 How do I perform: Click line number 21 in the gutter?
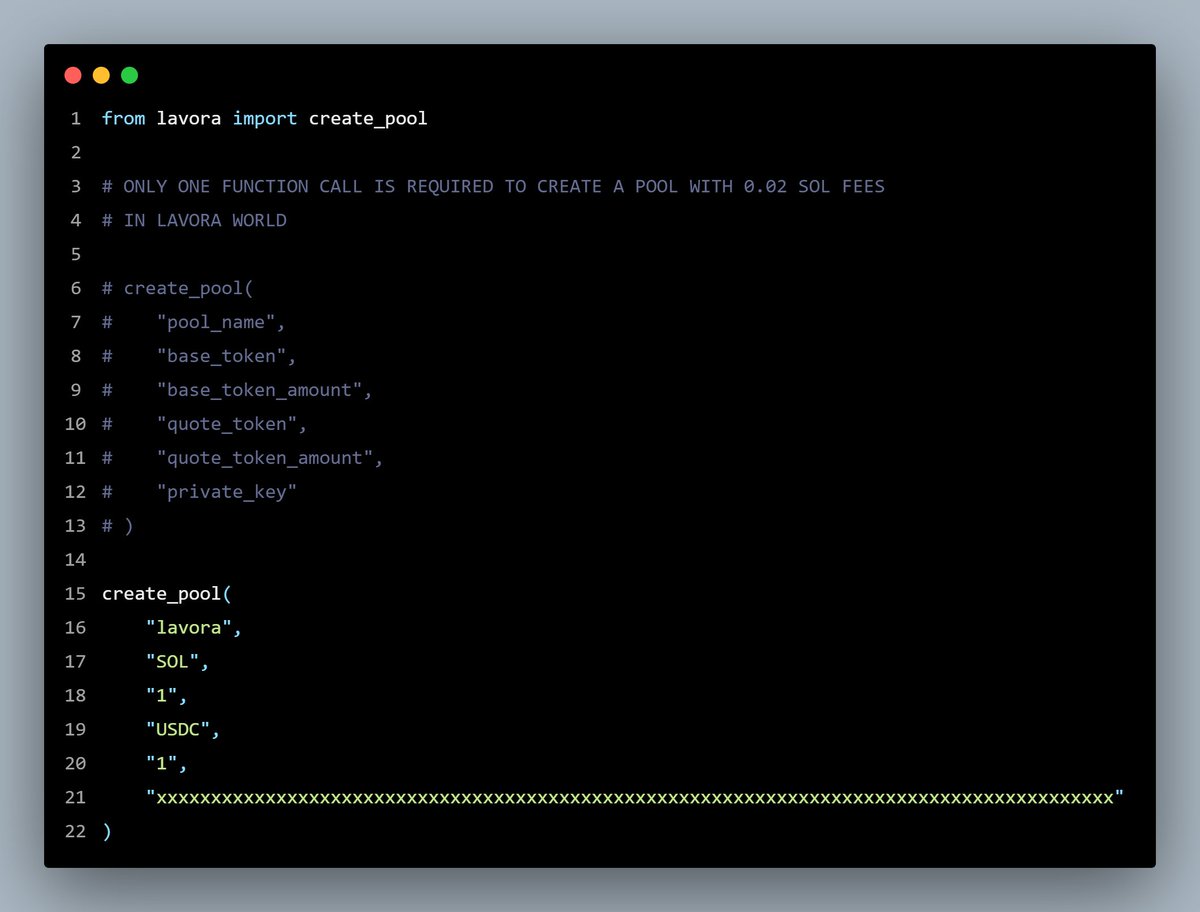tap(75, 798)
